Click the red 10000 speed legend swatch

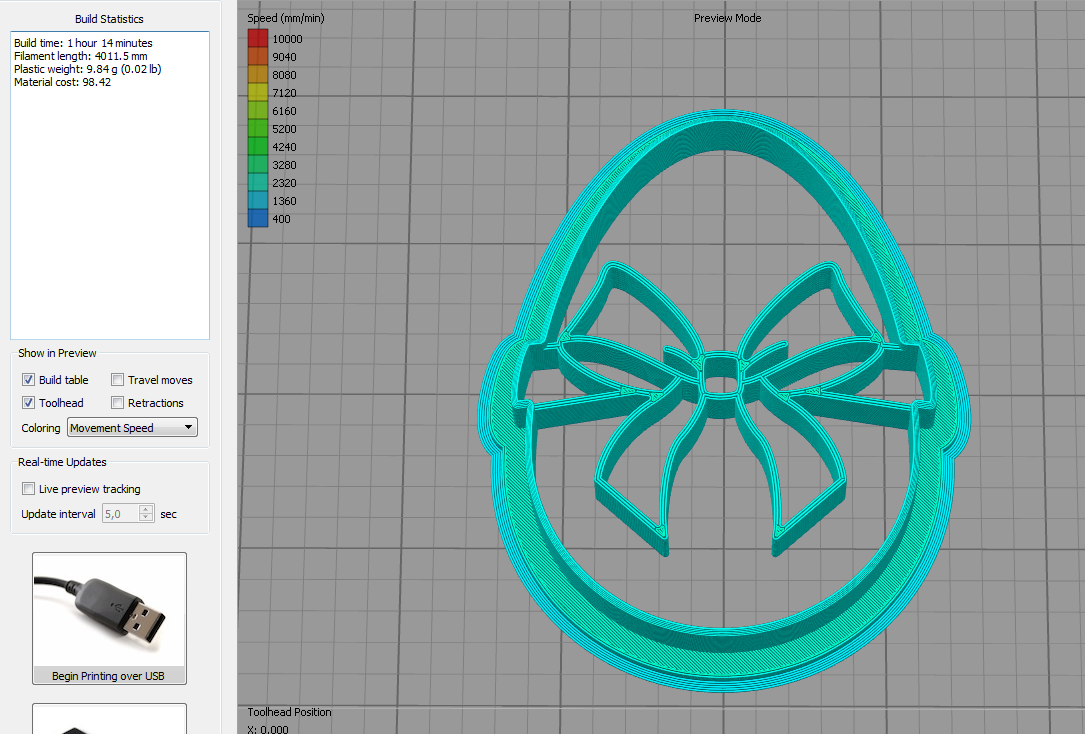(258, 39)
